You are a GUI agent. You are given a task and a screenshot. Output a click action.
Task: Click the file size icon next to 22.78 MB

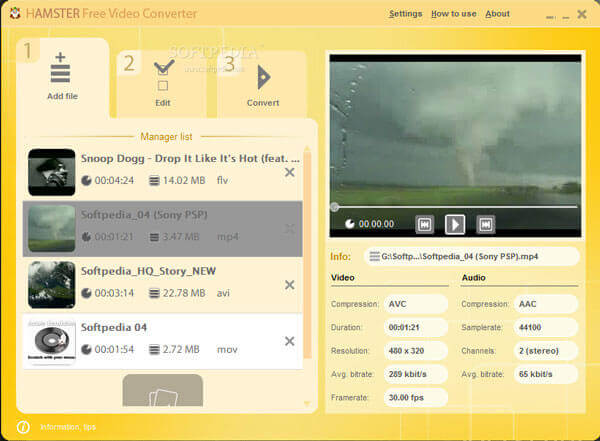pyautogui.click(x=154, y=293)
